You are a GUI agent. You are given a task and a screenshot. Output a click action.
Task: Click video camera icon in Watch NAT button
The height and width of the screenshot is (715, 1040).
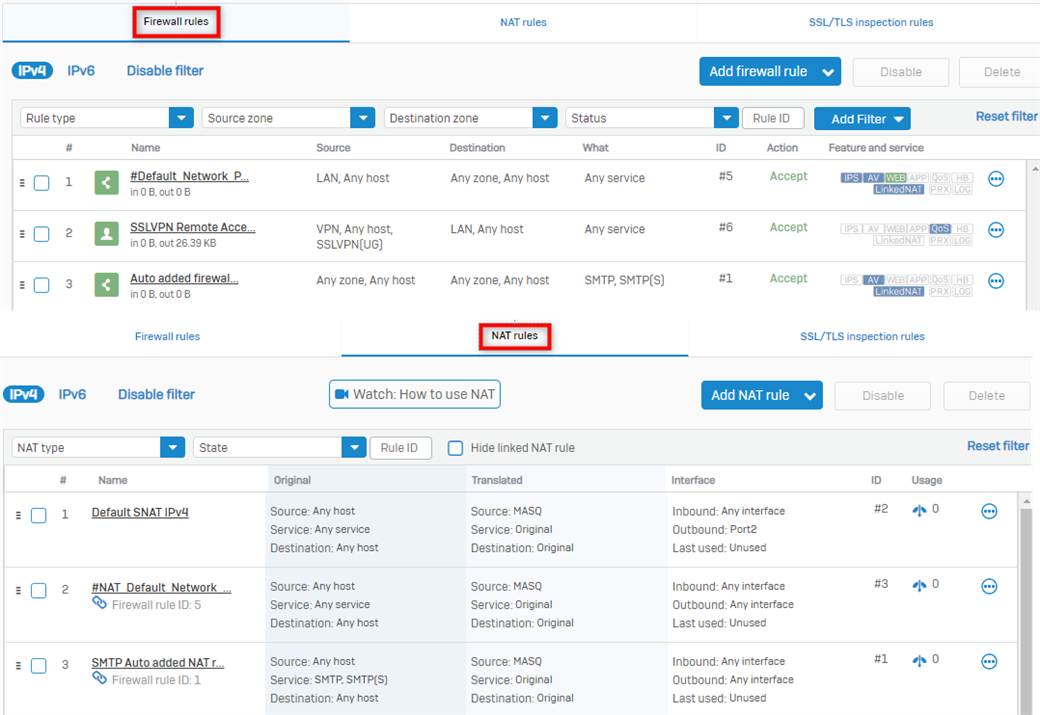click(342, 394)
